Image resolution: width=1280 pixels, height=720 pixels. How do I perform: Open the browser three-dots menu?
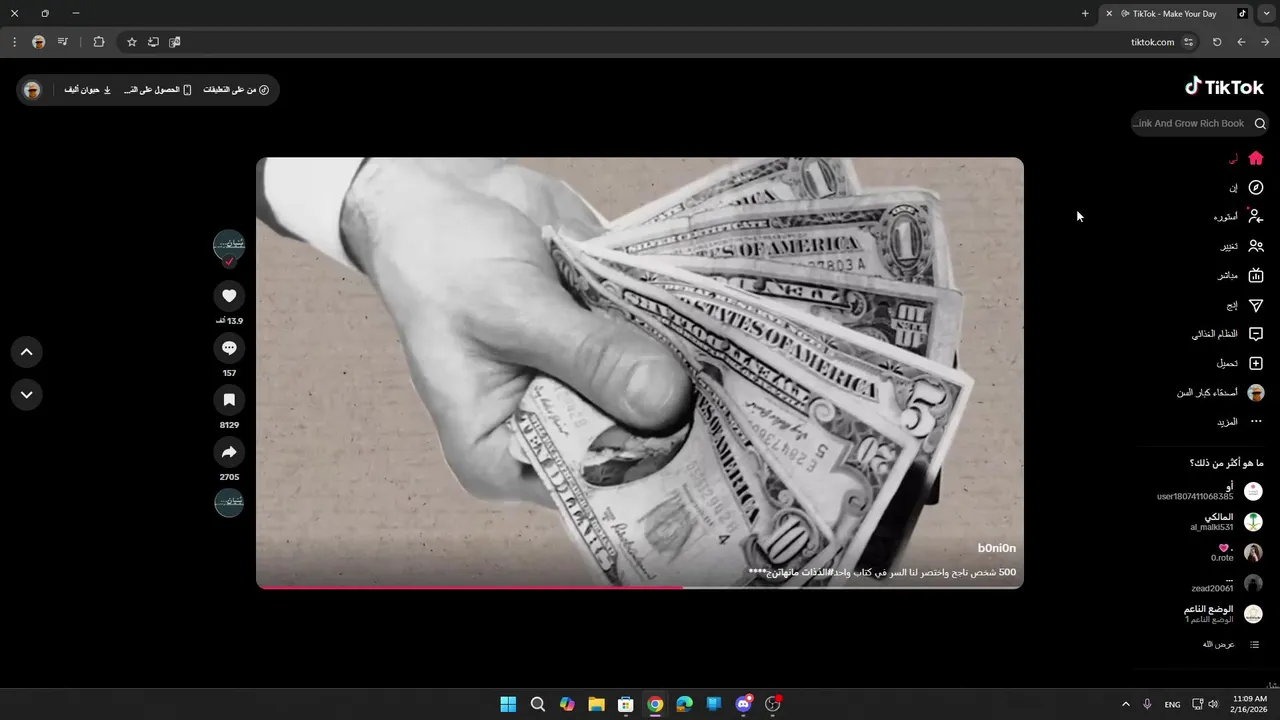tap(14, 42)
